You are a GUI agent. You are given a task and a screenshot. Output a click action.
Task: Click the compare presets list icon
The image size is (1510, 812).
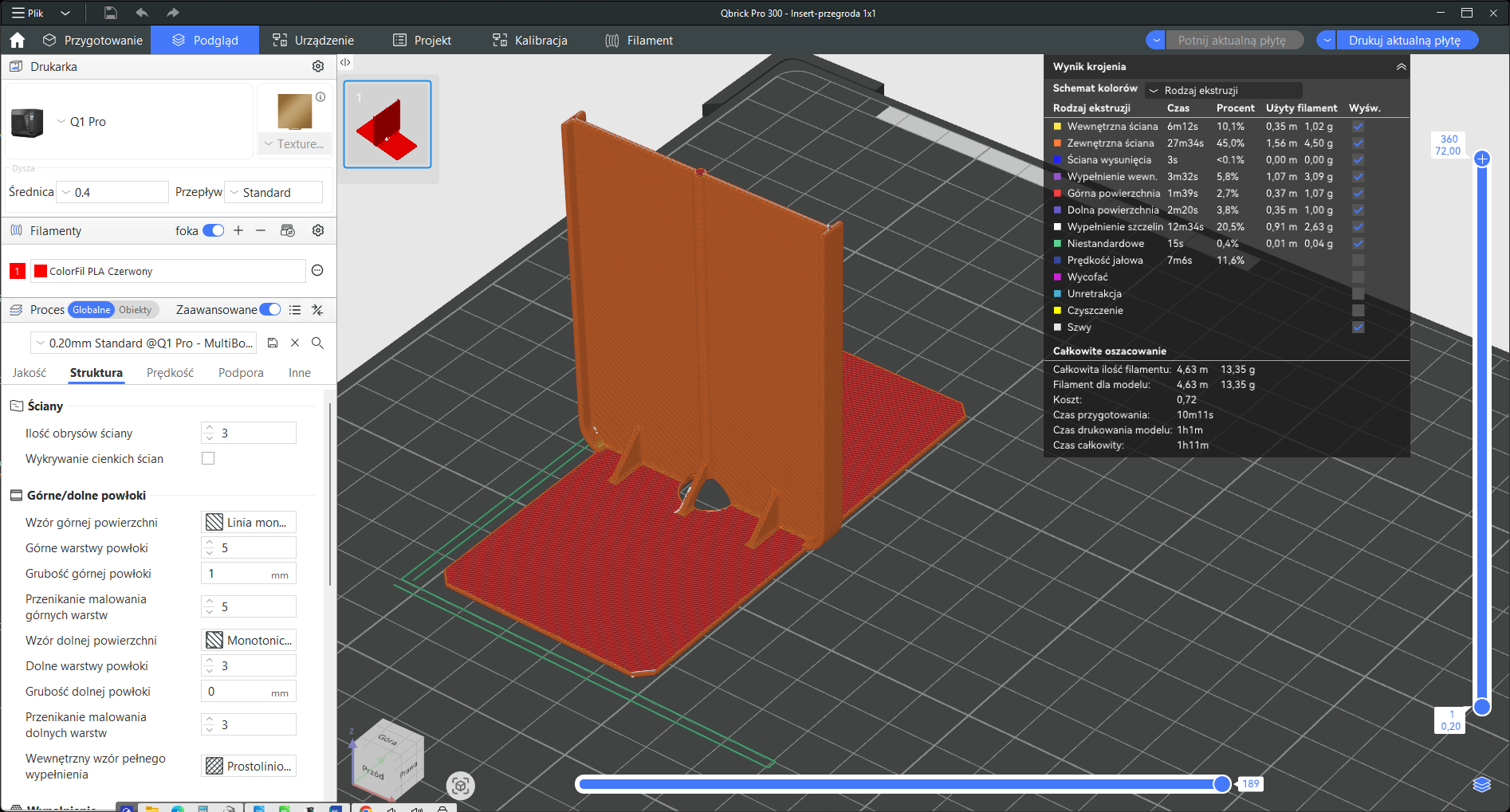point(295,310)
